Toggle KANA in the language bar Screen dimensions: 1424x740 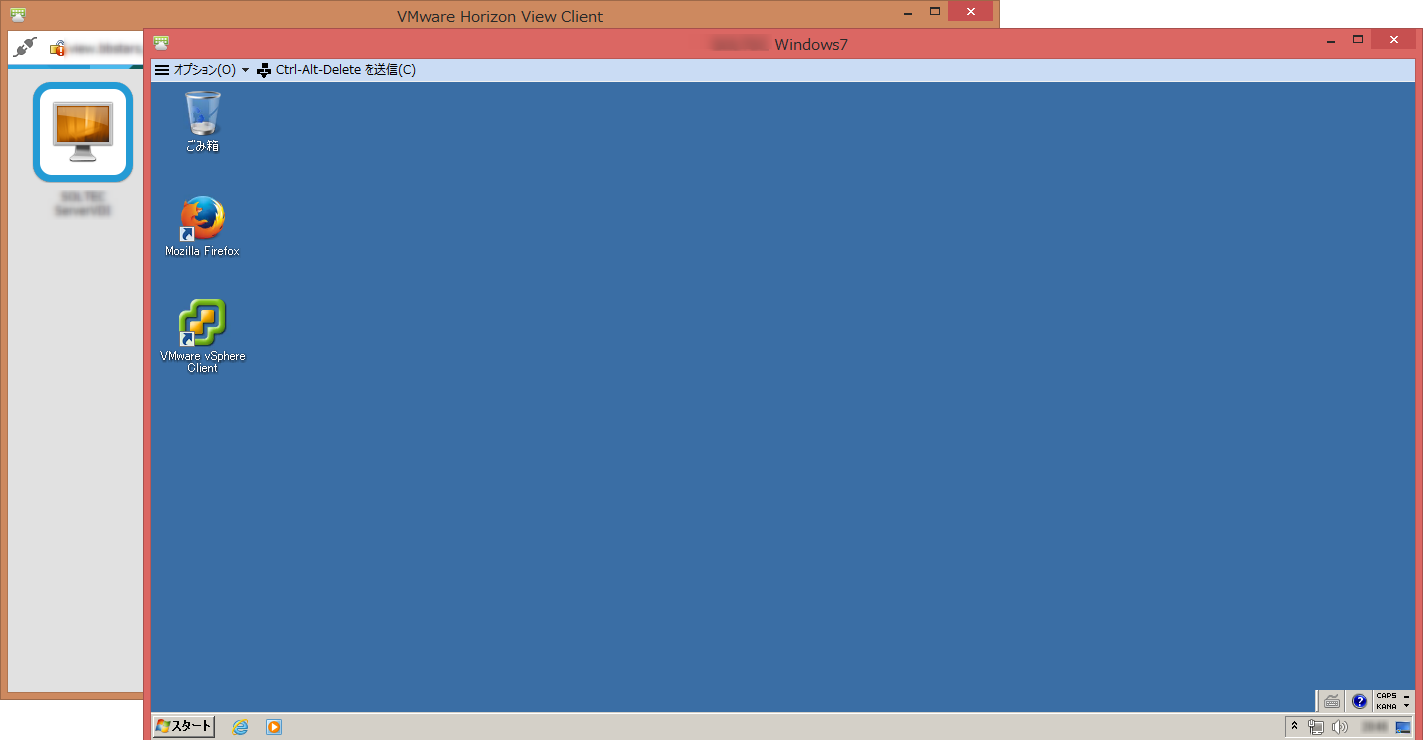1387,706
